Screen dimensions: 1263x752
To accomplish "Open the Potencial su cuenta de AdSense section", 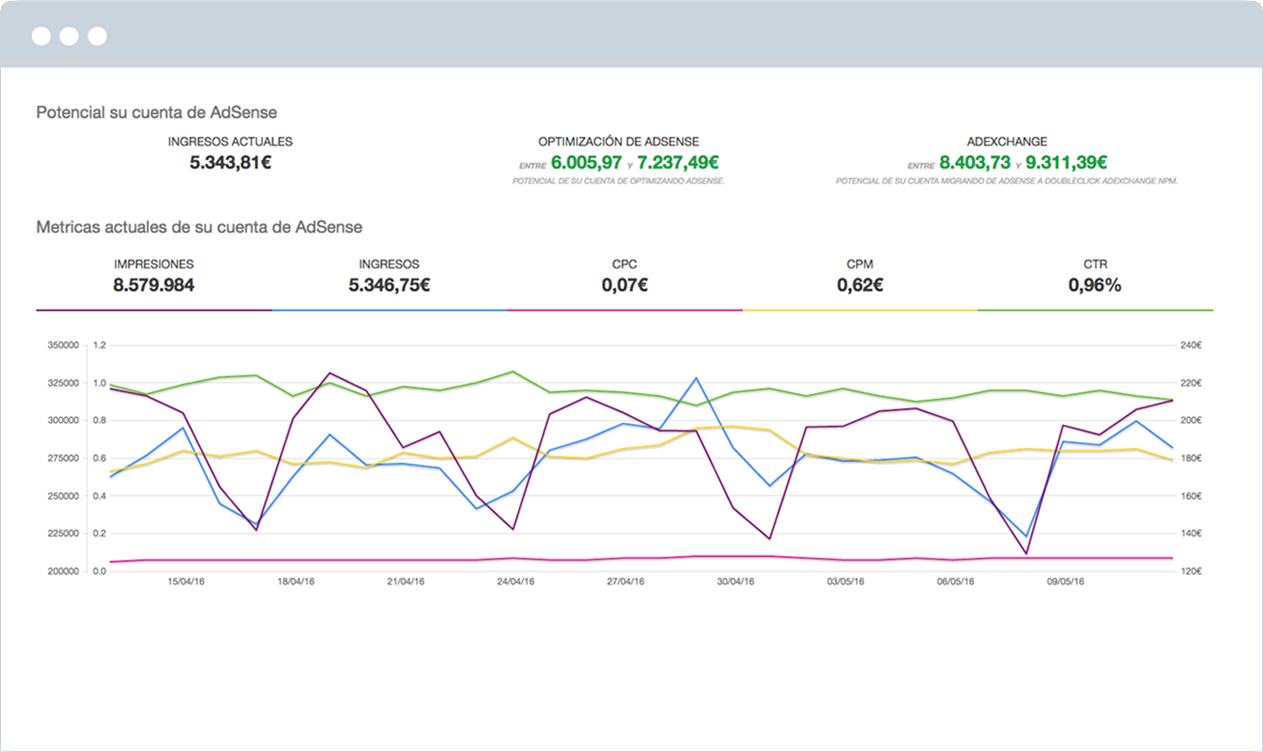I will tap(157, 112).
